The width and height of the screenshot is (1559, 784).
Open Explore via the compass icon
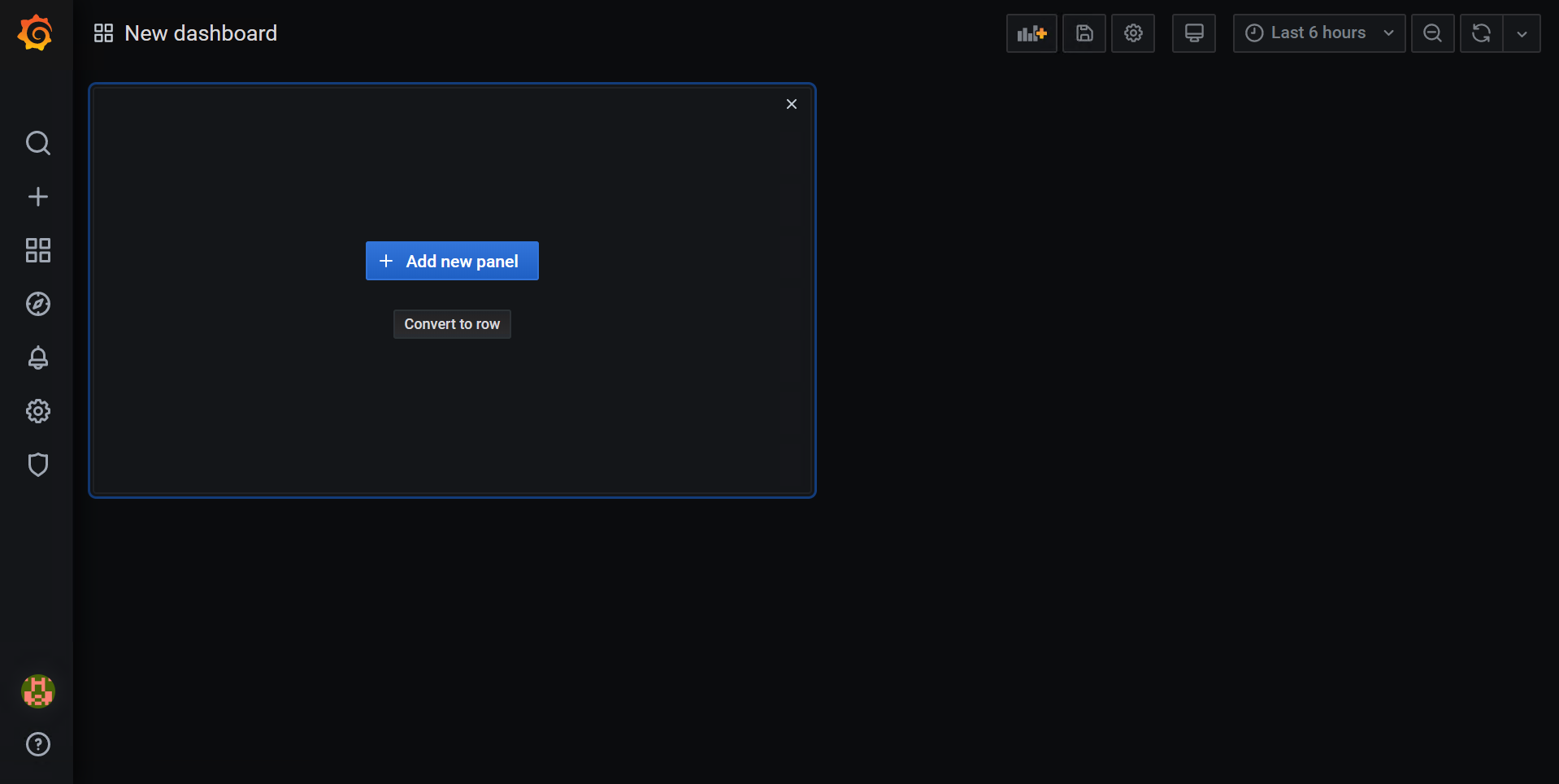[37, 304]
